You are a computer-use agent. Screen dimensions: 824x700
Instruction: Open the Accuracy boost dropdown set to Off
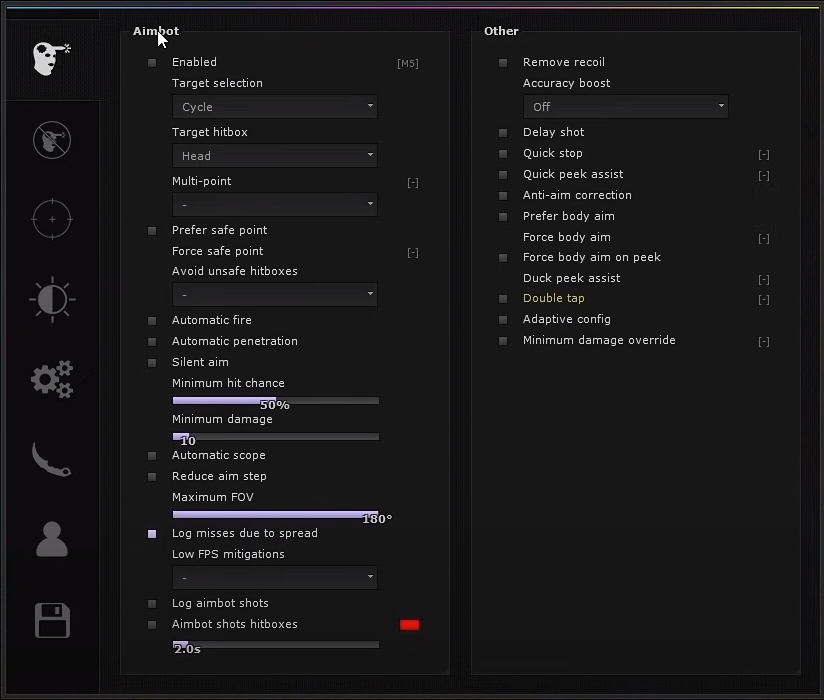(x=625, y=107)
